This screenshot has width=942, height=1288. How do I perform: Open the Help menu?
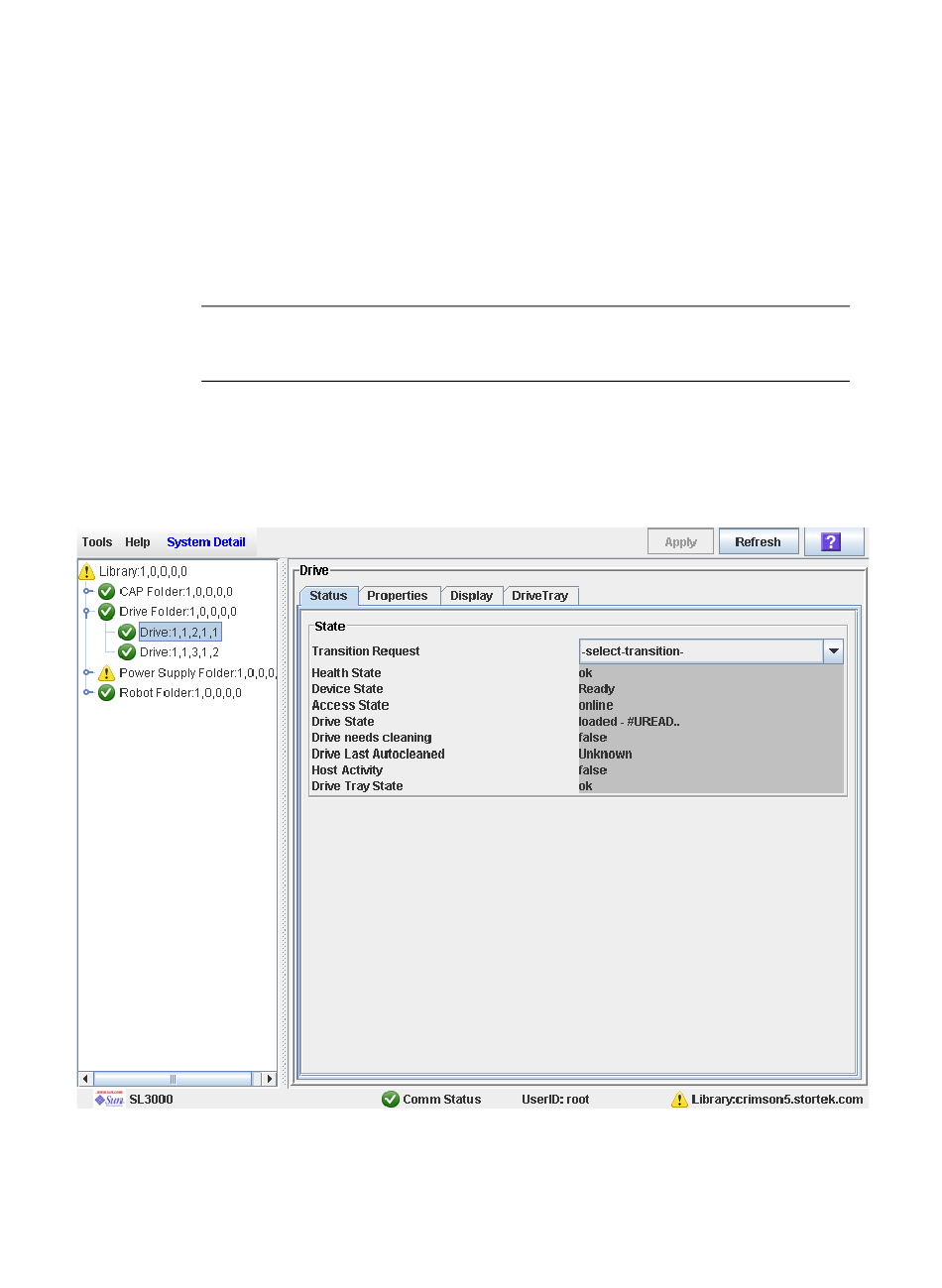(138, 542)
